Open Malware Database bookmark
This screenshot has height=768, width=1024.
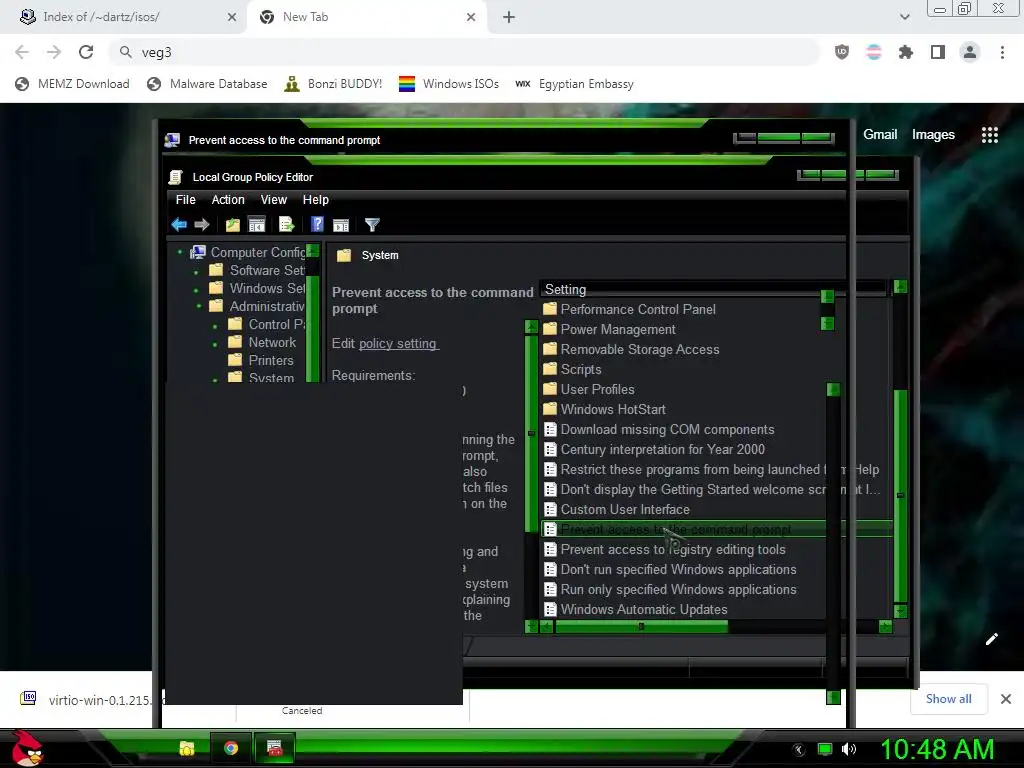click(x=208, y=84)
